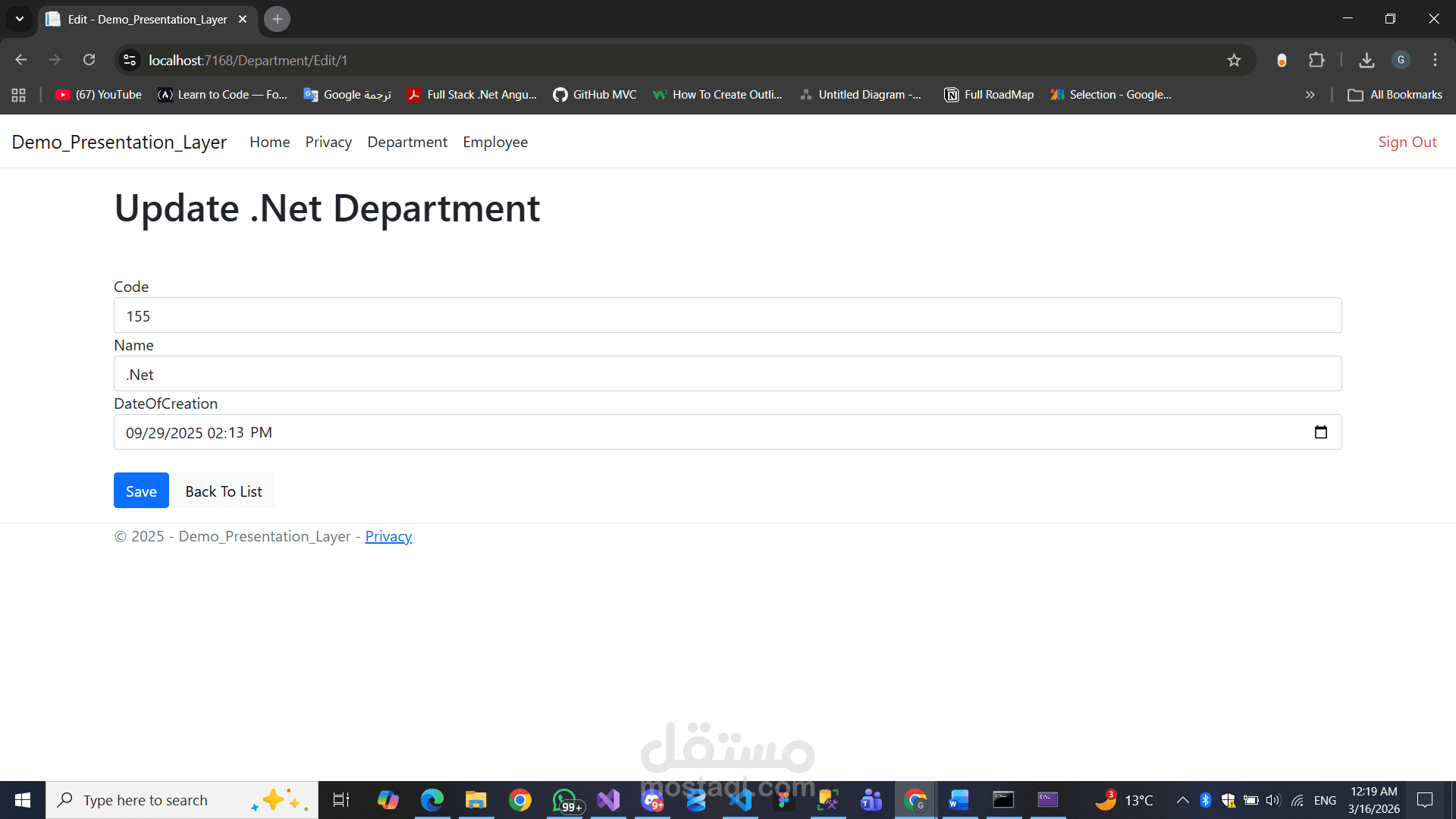Open the footer Privacy link
Image resolution: width=1456 pixels, height=819 pixels.
388,536
